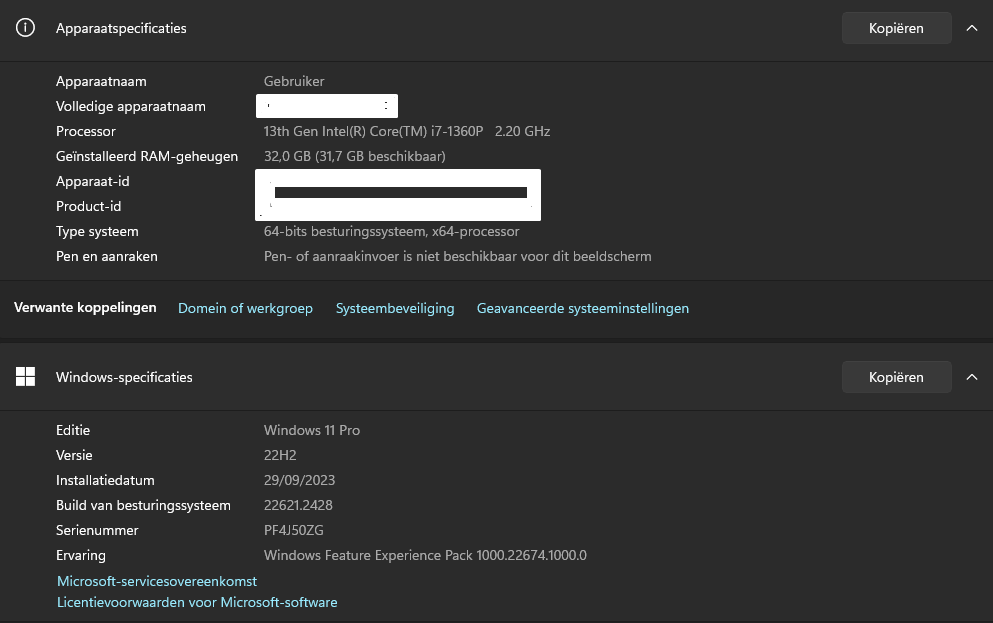
Task: Click the 'Build van besturingssysteem' label
Action: 143,505
